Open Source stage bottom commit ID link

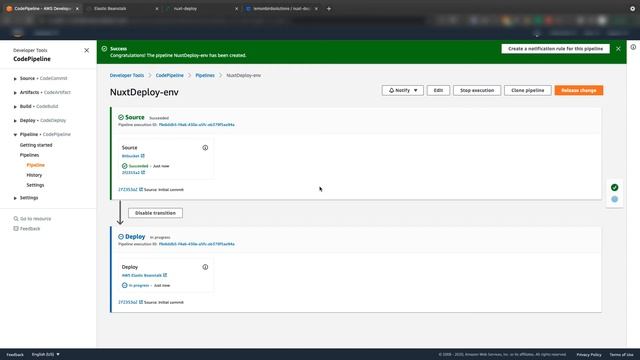point(128,189)
